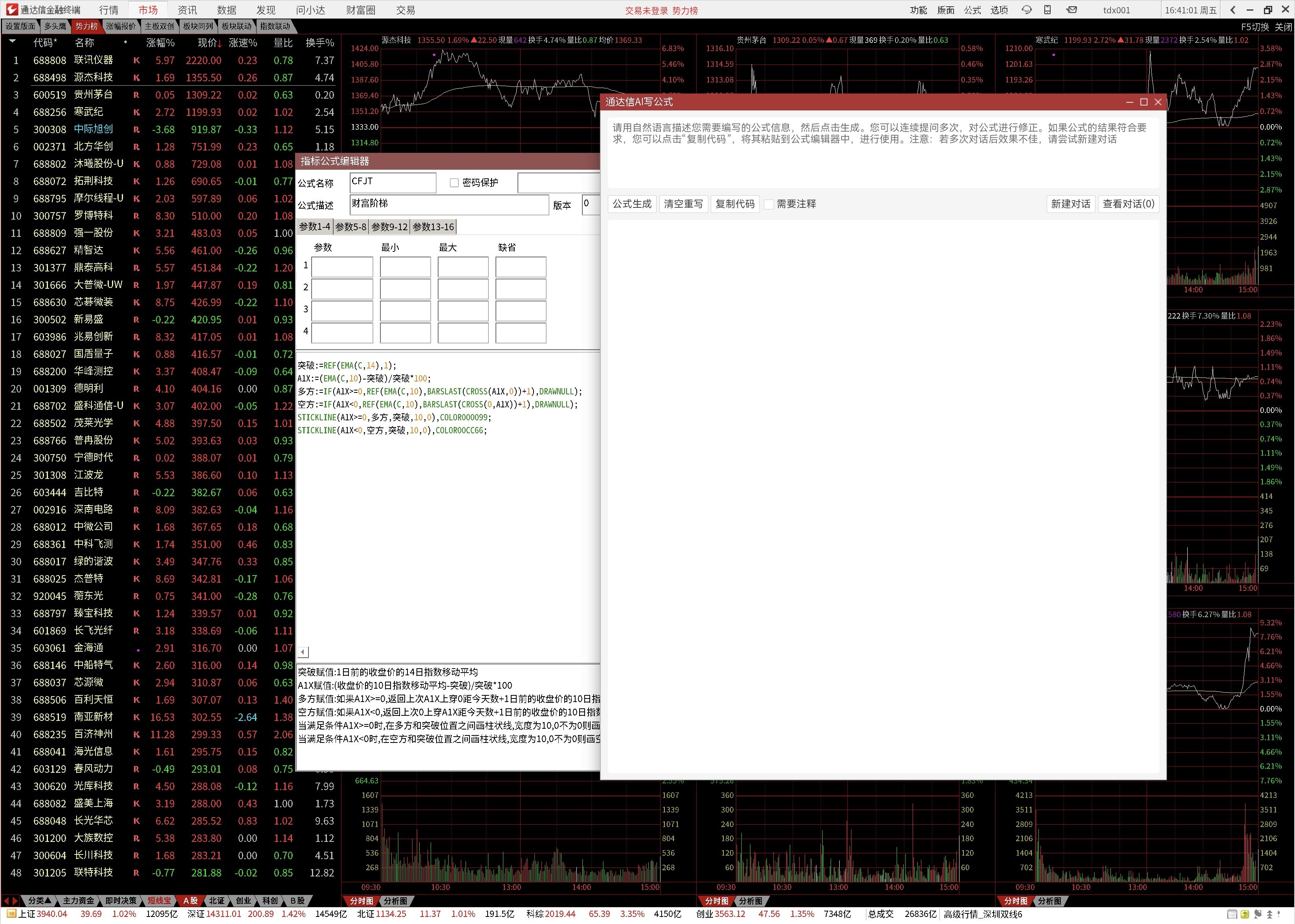Select stock row 688256 寒武纪
The height and width of the screenshot is (924, 1295).
point(171,113)
